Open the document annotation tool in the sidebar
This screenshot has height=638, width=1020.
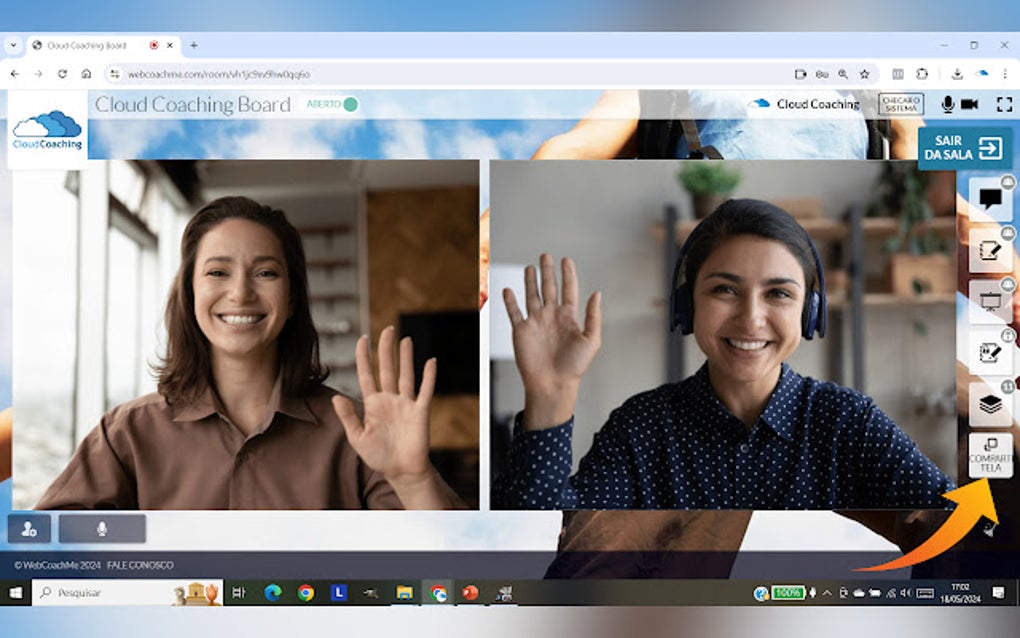pos(990,353)
